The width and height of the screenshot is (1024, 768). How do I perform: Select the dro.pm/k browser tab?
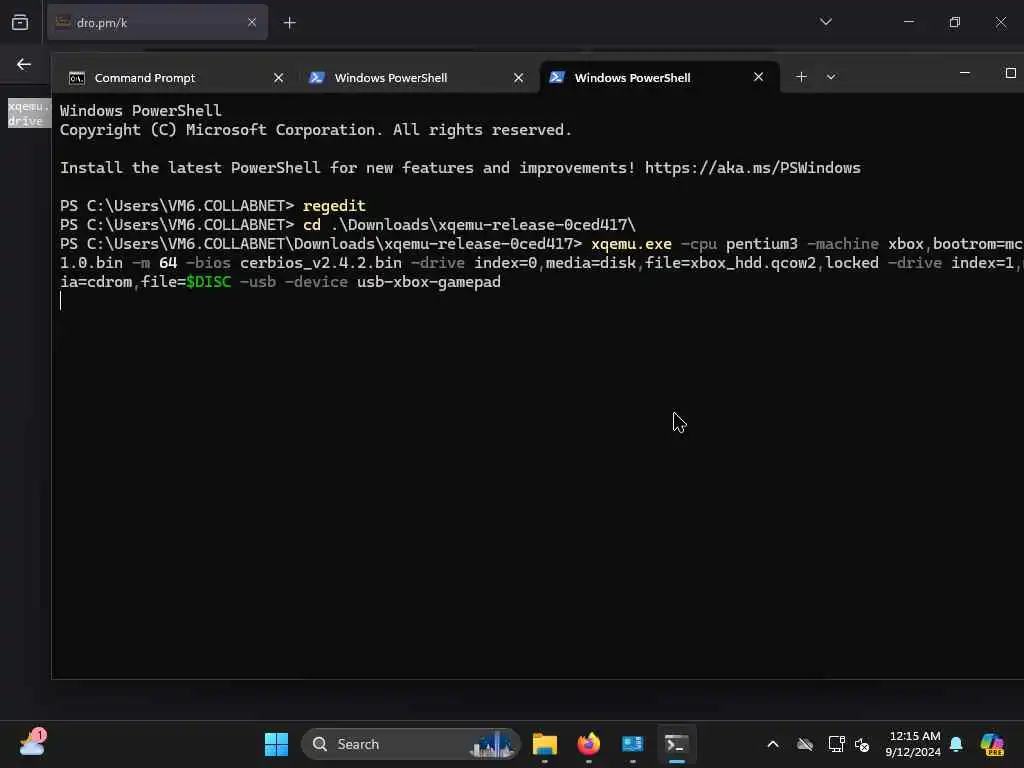tap(157, 23)
